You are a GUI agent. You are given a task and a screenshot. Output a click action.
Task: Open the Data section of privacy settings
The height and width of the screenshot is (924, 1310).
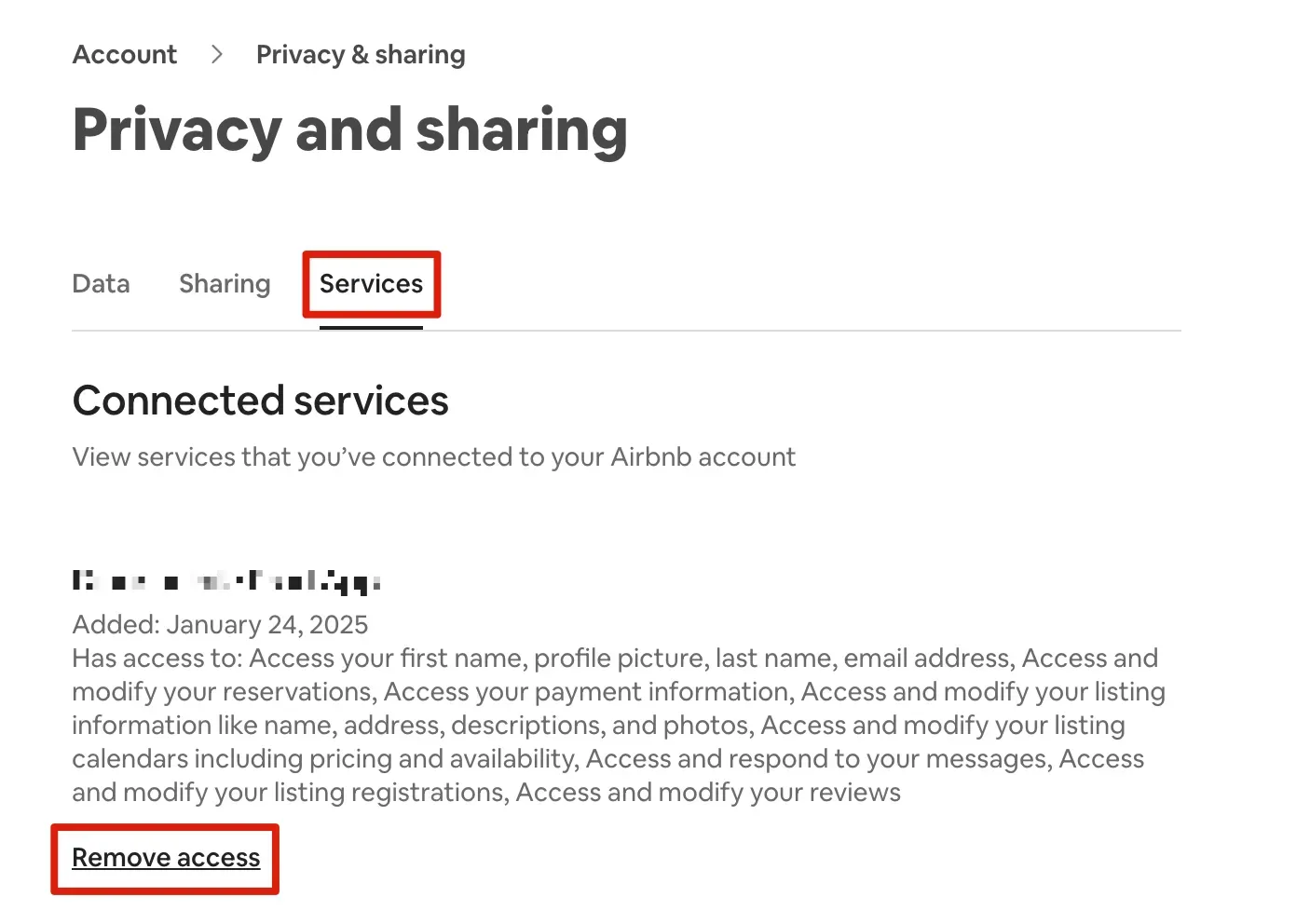point(101,284)
